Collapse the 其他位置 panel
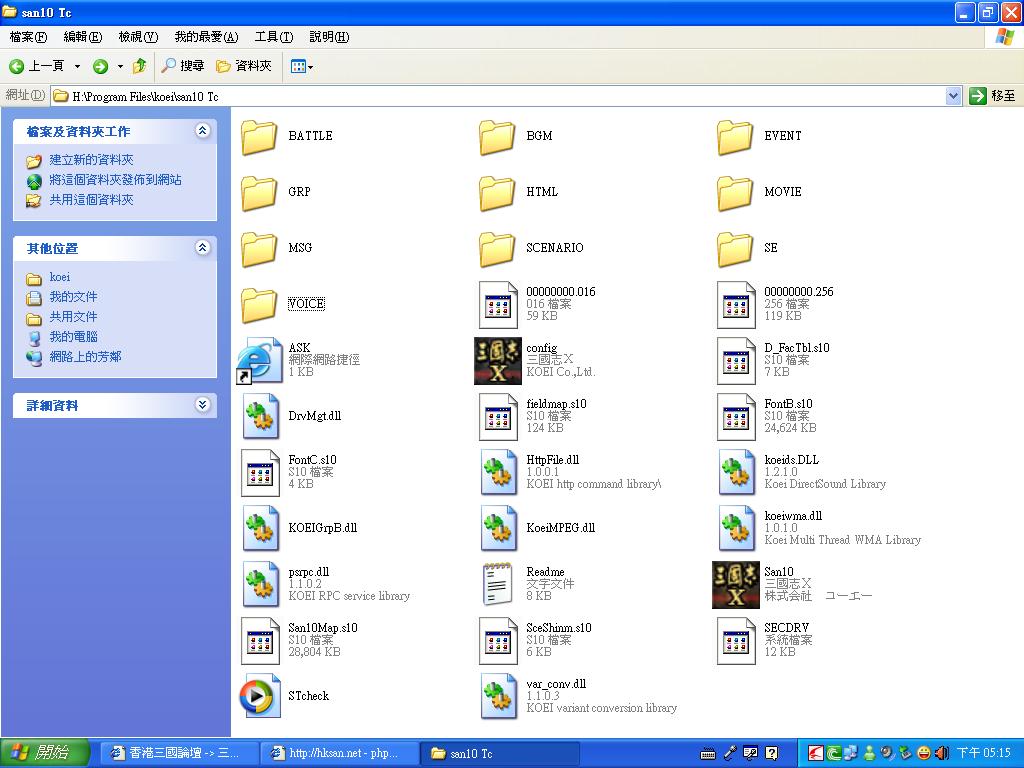The image size is (1024, 768). (202, 248)
